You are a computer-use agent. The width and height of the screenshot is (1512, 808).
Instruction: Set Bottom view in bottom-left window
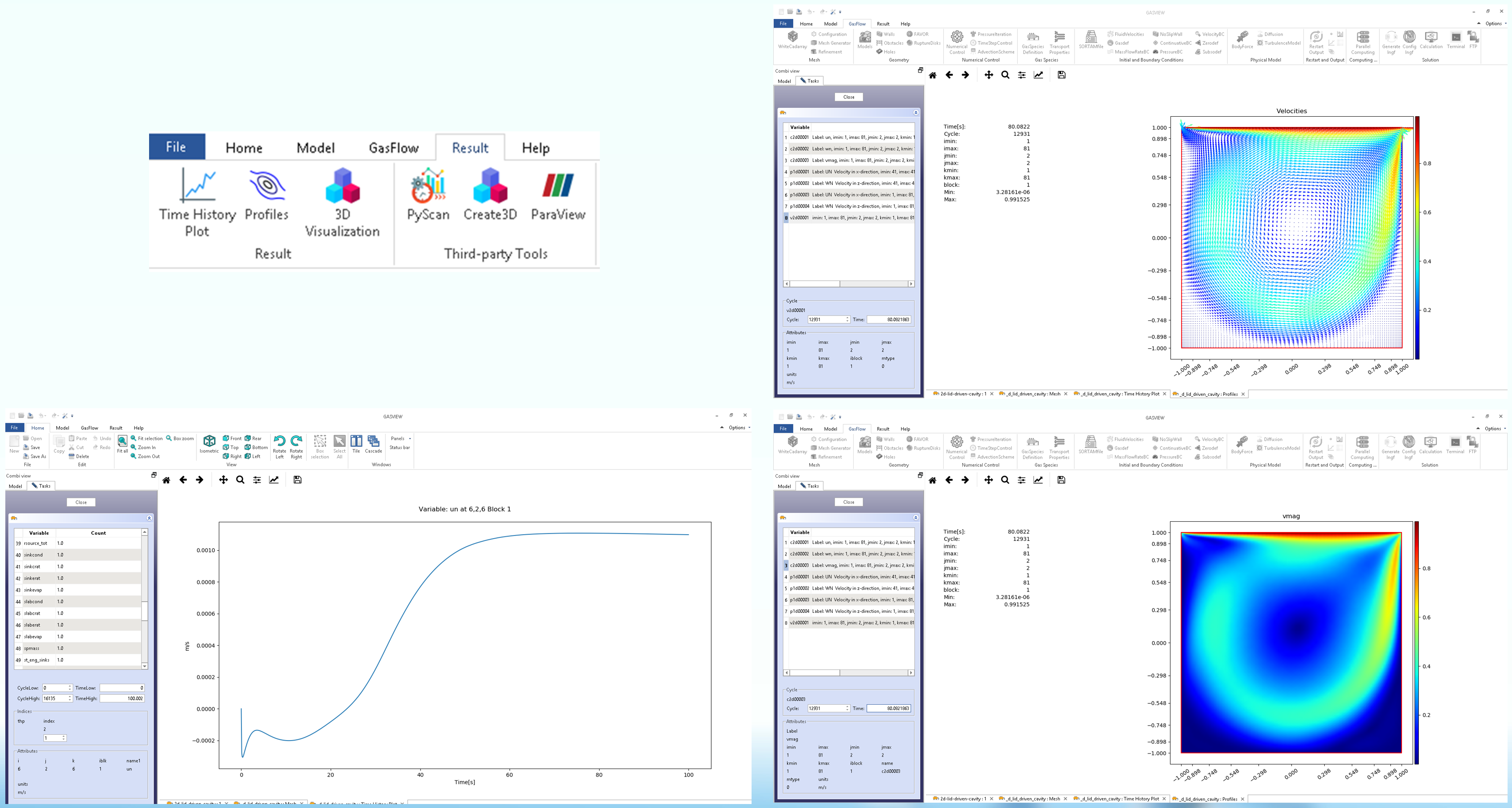256,447
